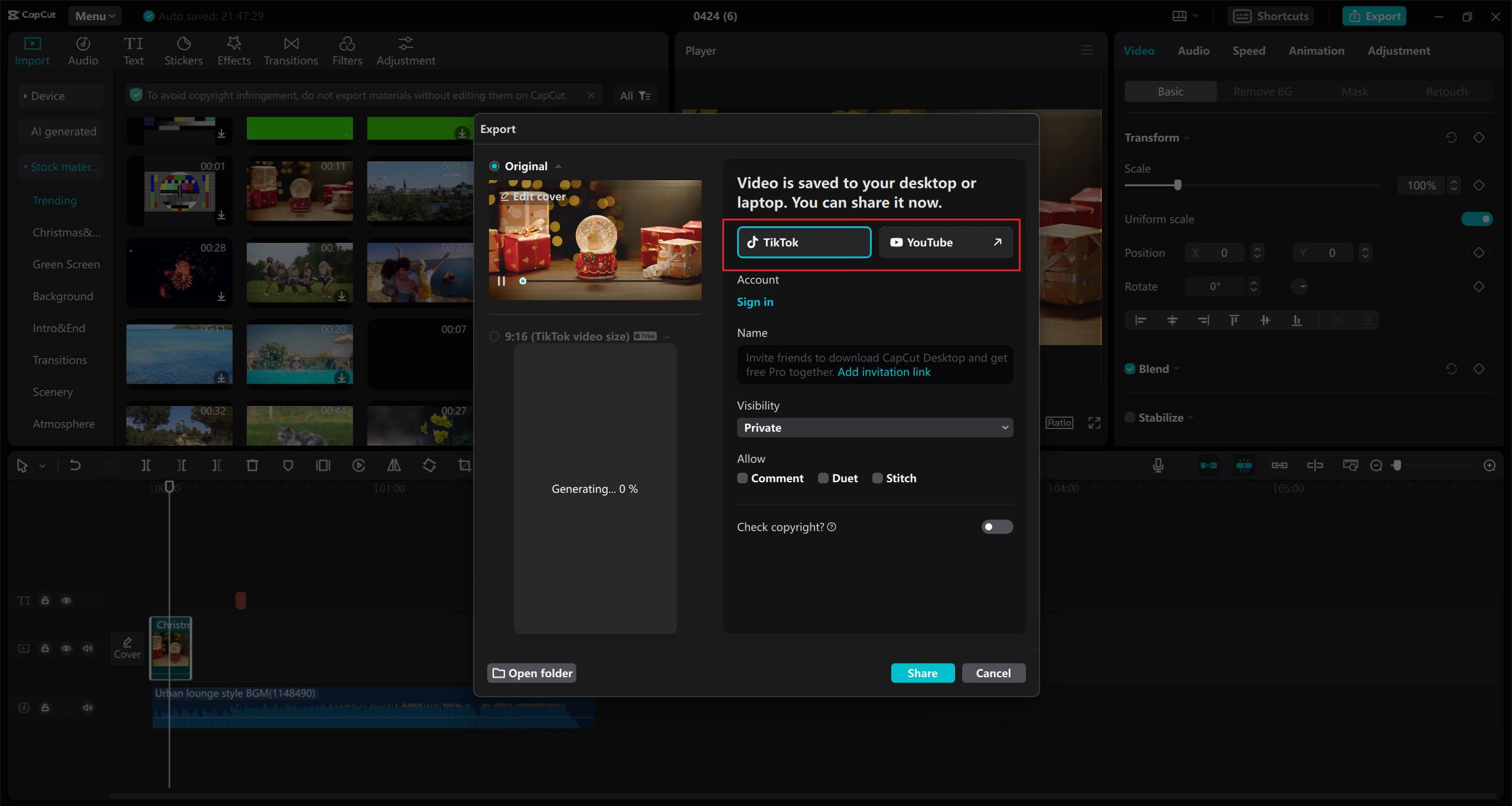Click the Undo arrow in timeline toolbar

coord(75,466)
